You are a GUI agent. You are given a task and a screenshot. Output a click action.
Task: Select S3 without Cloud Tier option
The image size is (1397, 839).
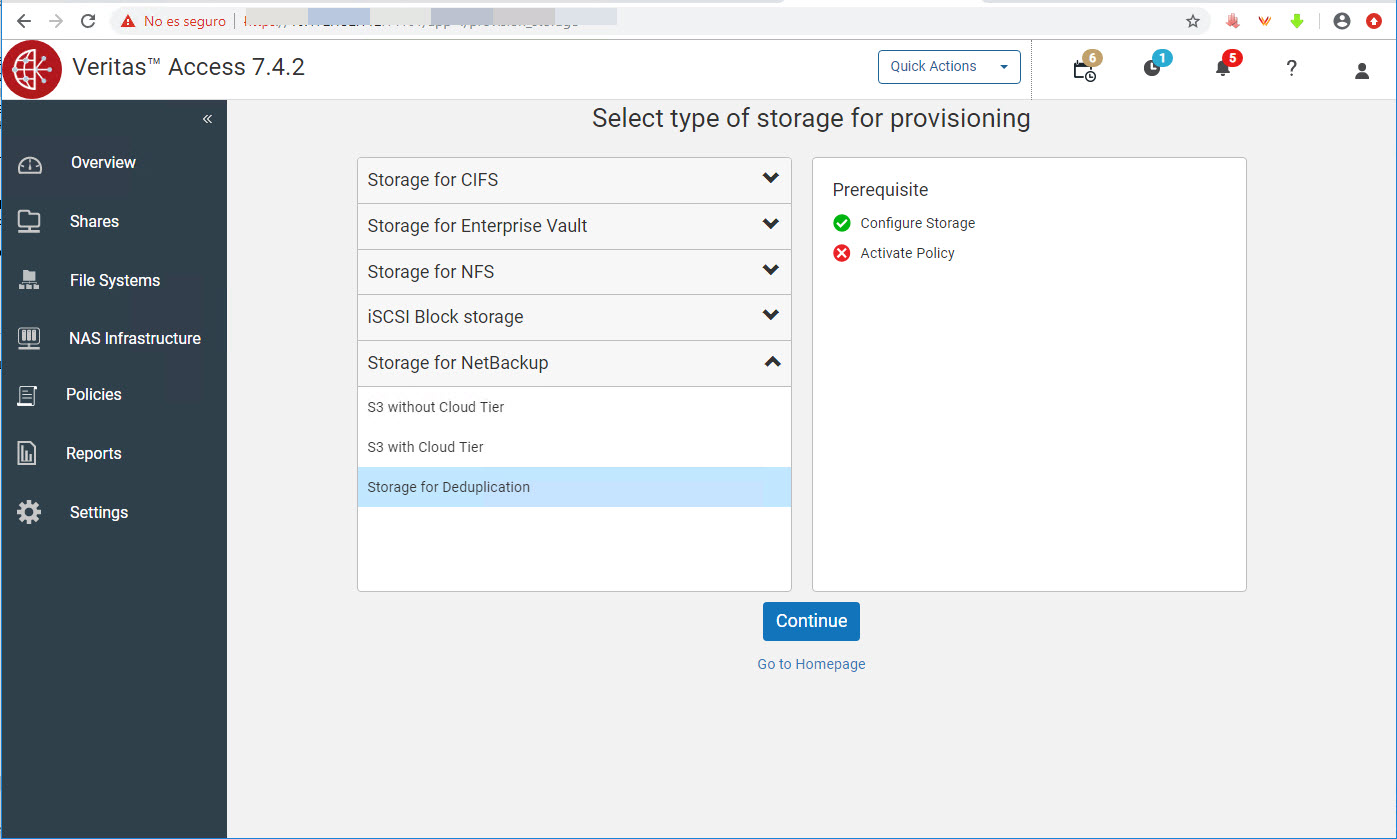coord(574,407)
